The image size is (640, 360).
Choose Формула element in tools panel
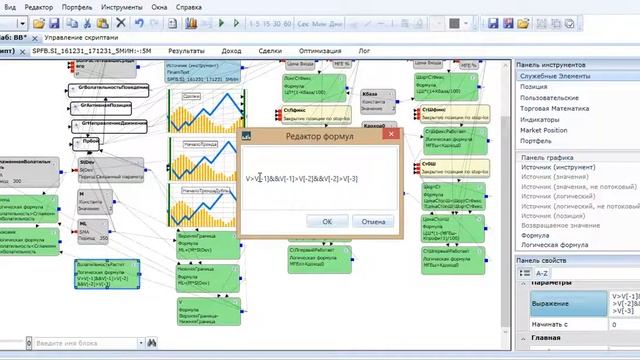coord(535,236)
